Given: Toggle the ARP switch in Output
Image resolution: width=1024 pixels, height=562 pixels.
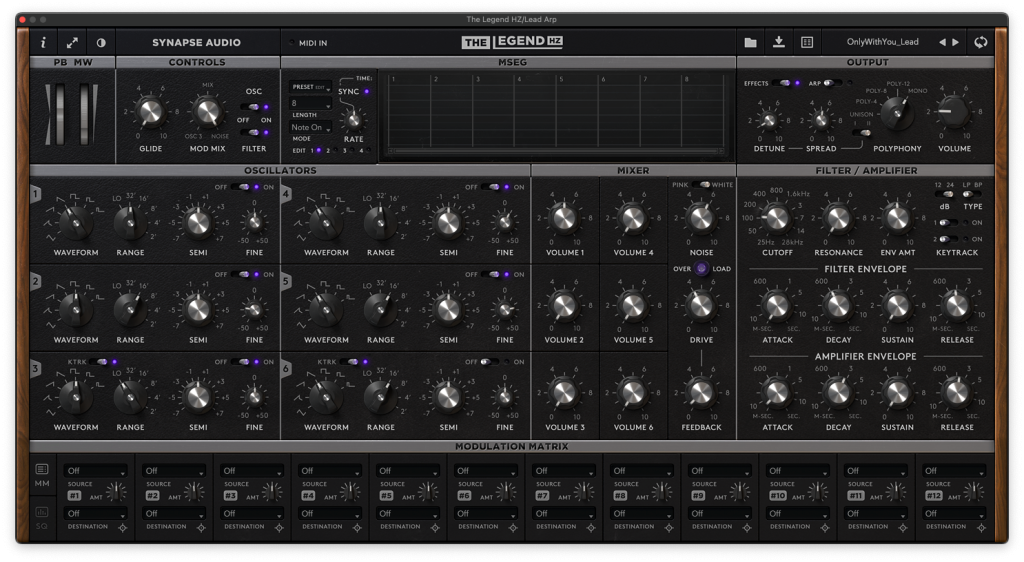Looking at the screenshot, I should click(x=831, y=83).
